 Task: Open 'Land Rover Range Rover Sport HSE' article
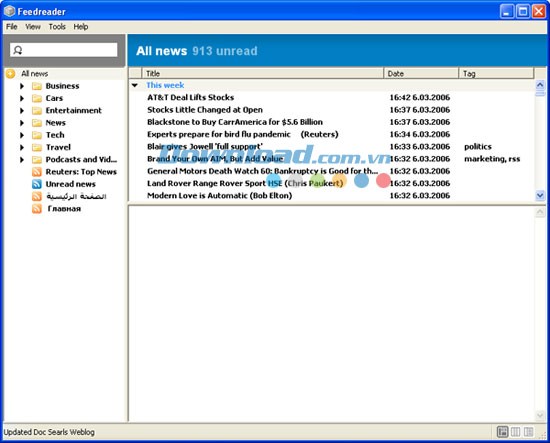[x=245, y=183]
